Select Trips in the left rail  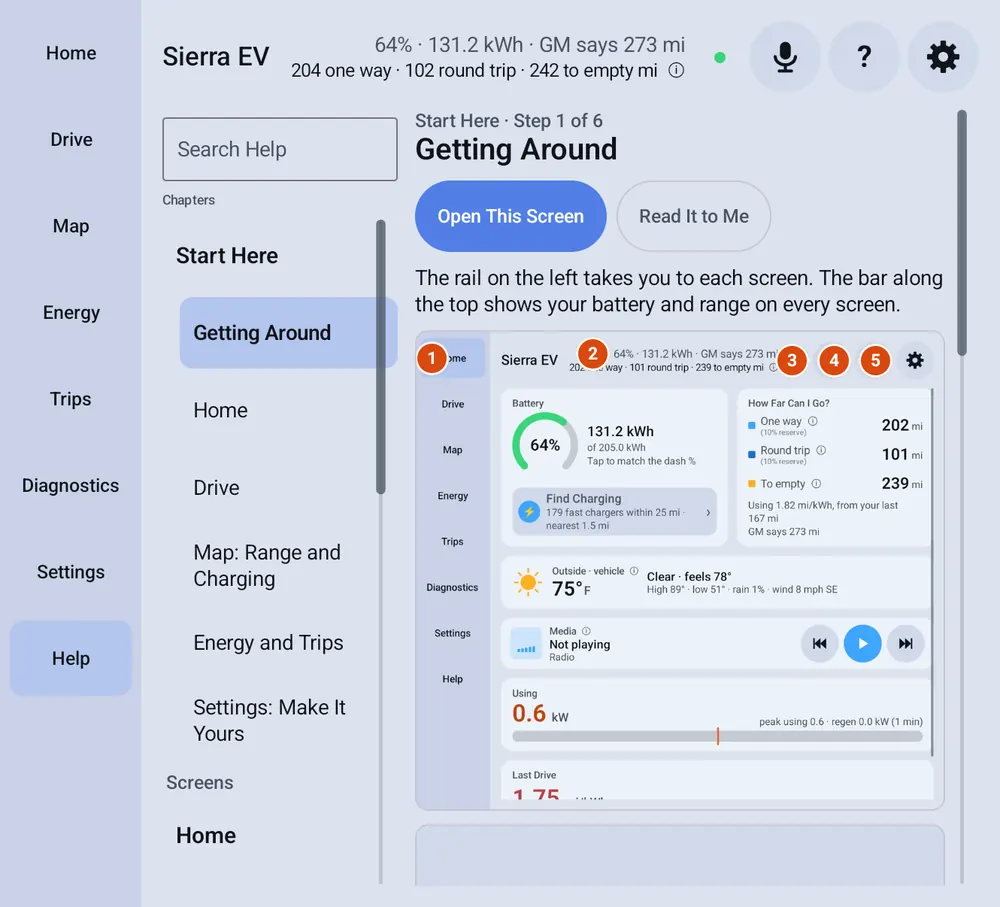pos(71,399)
